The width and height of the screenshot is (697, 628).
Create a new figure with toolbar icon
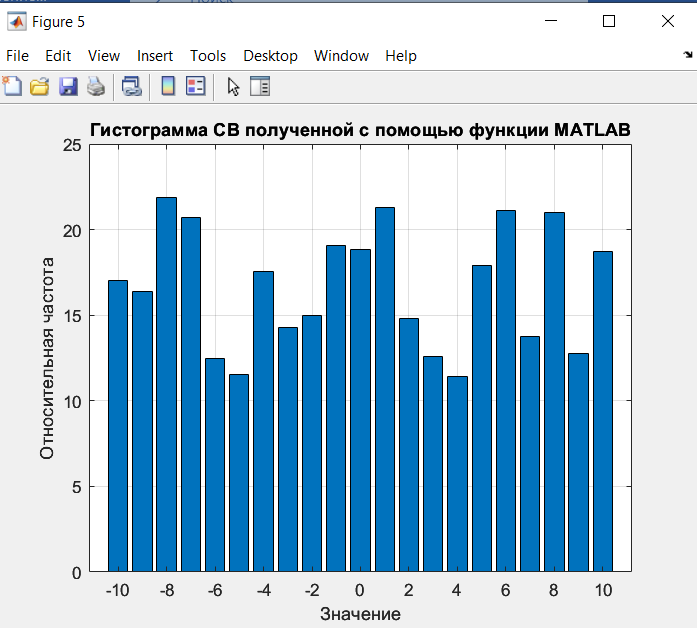(x=12, y=86)
